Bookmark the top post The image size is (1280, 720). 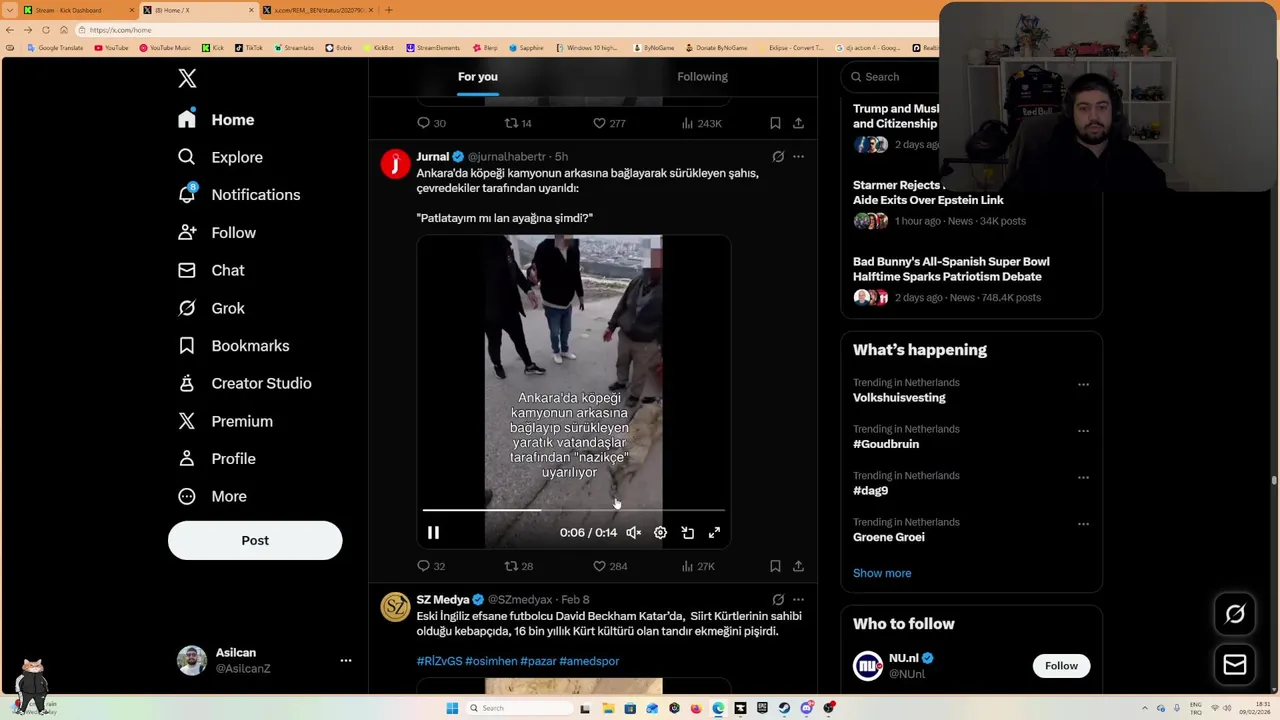tap(775, 123)
